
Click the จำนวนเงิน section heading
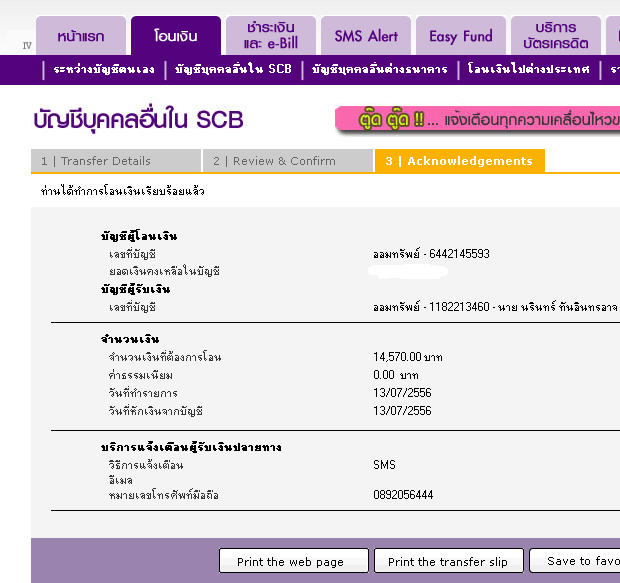[x=130, y=339]
